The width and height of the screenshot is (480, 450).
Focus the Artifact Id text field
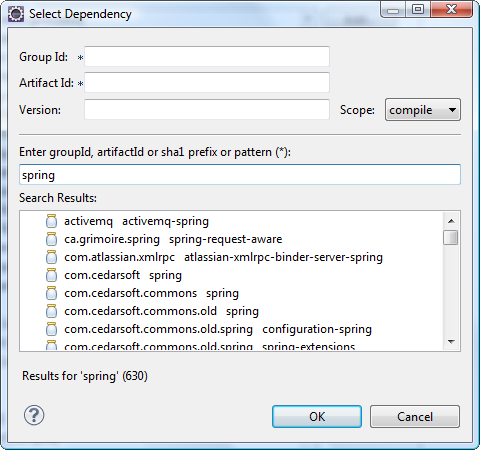click(207, 82)
